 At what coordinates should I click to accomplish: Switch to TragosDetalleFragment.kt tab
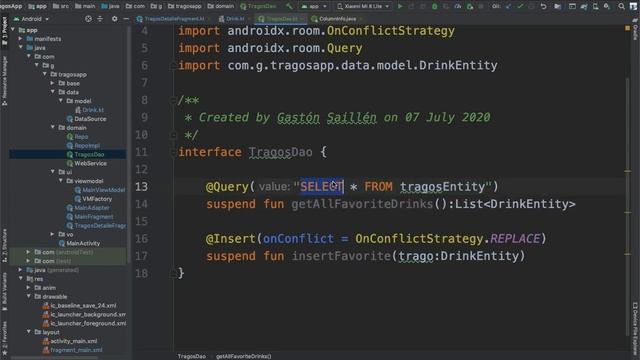click(174, 19)
